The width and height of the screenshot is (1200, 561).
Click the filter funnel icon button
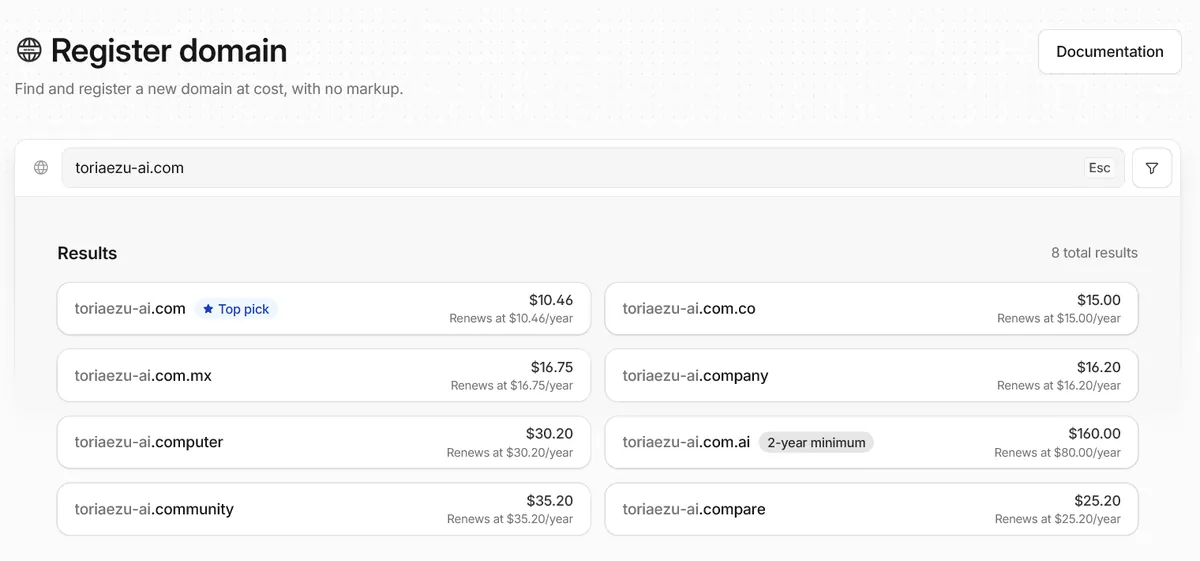[x=1152, y=168]
